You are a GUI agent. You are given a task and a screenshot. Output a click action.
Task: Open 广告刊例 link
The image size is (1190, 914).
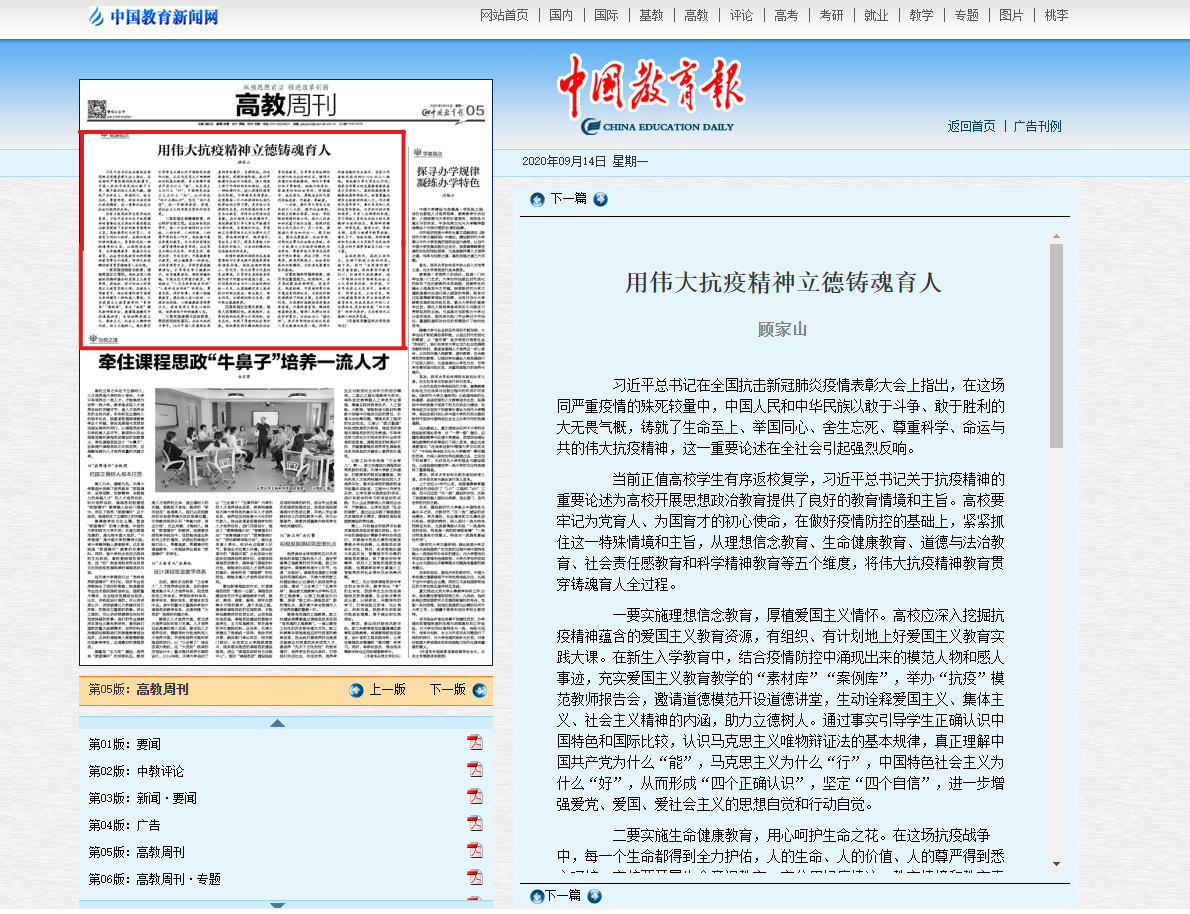(x=1037, y=126)
